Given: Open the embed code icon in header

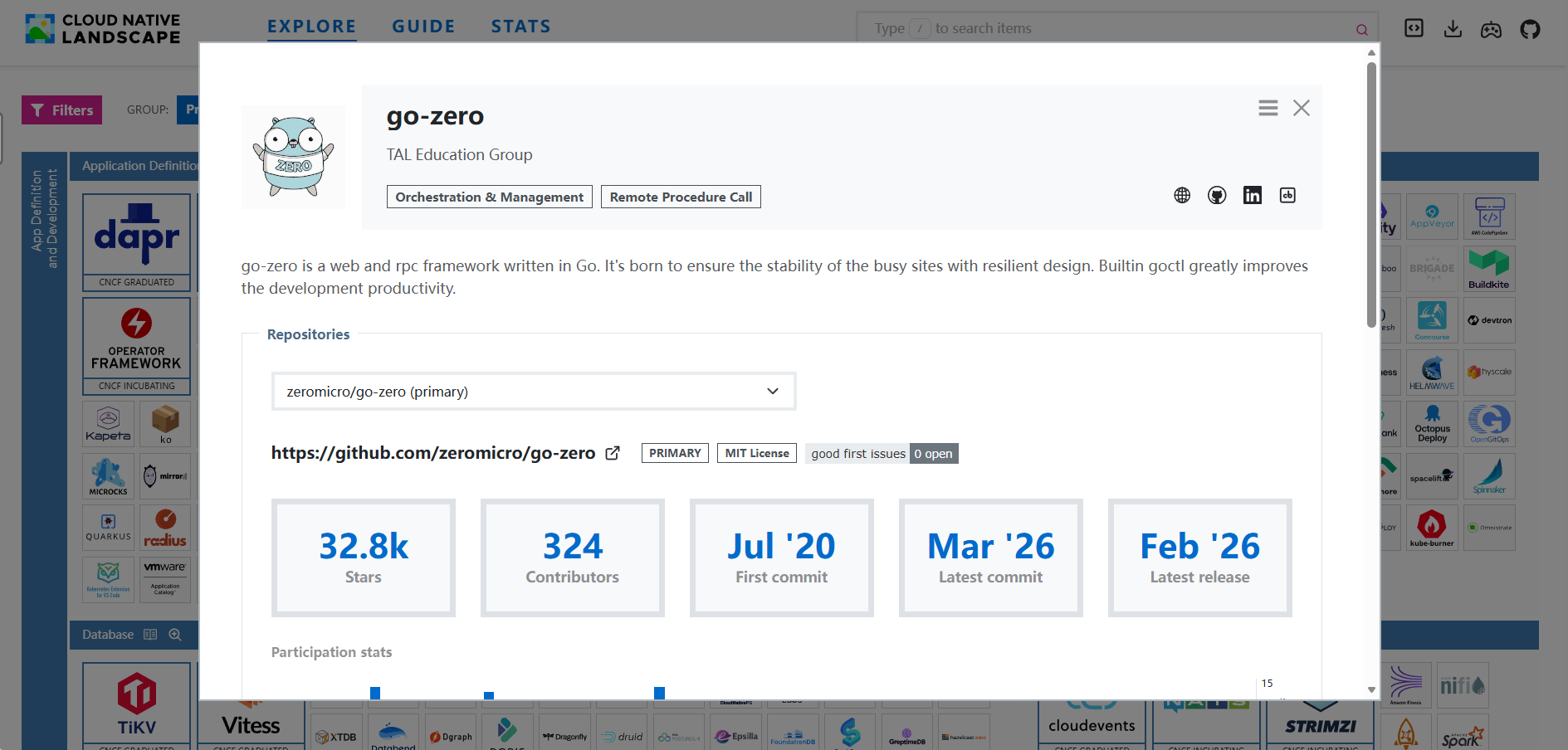Looking at the screenshot, I should point(1414,28).
